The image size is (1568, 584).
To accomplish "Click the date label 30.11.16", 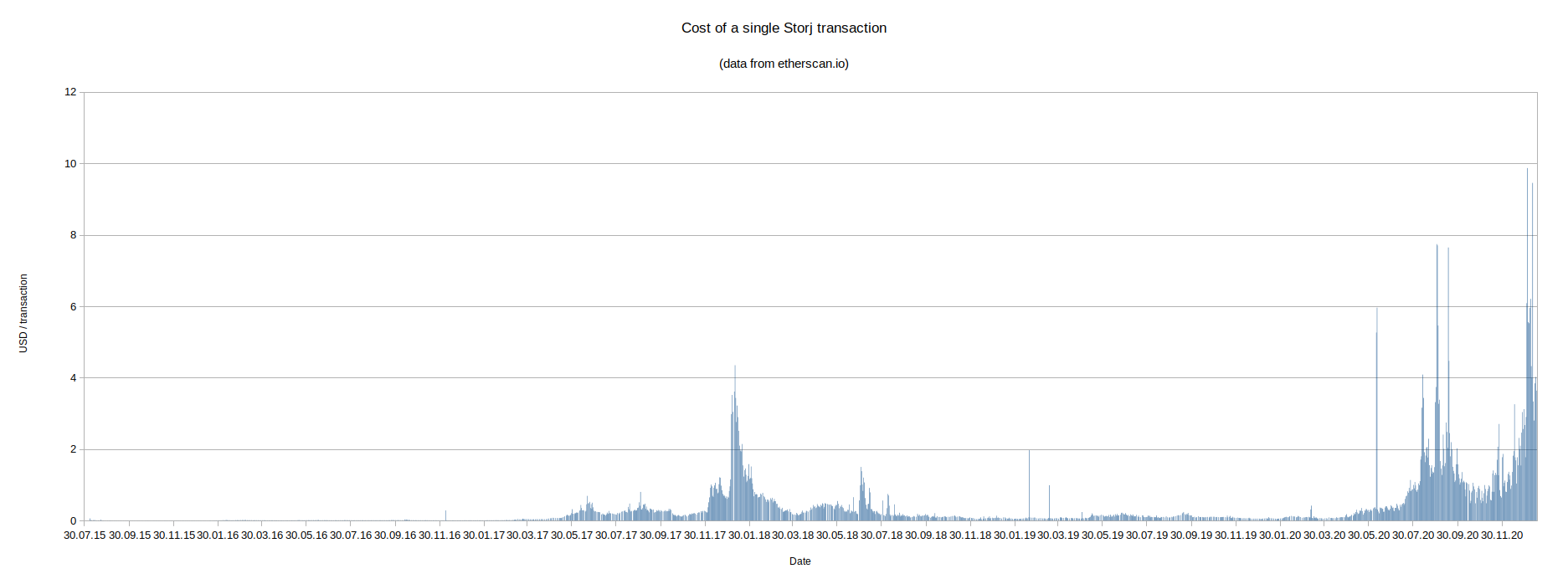I will point(440,535).
